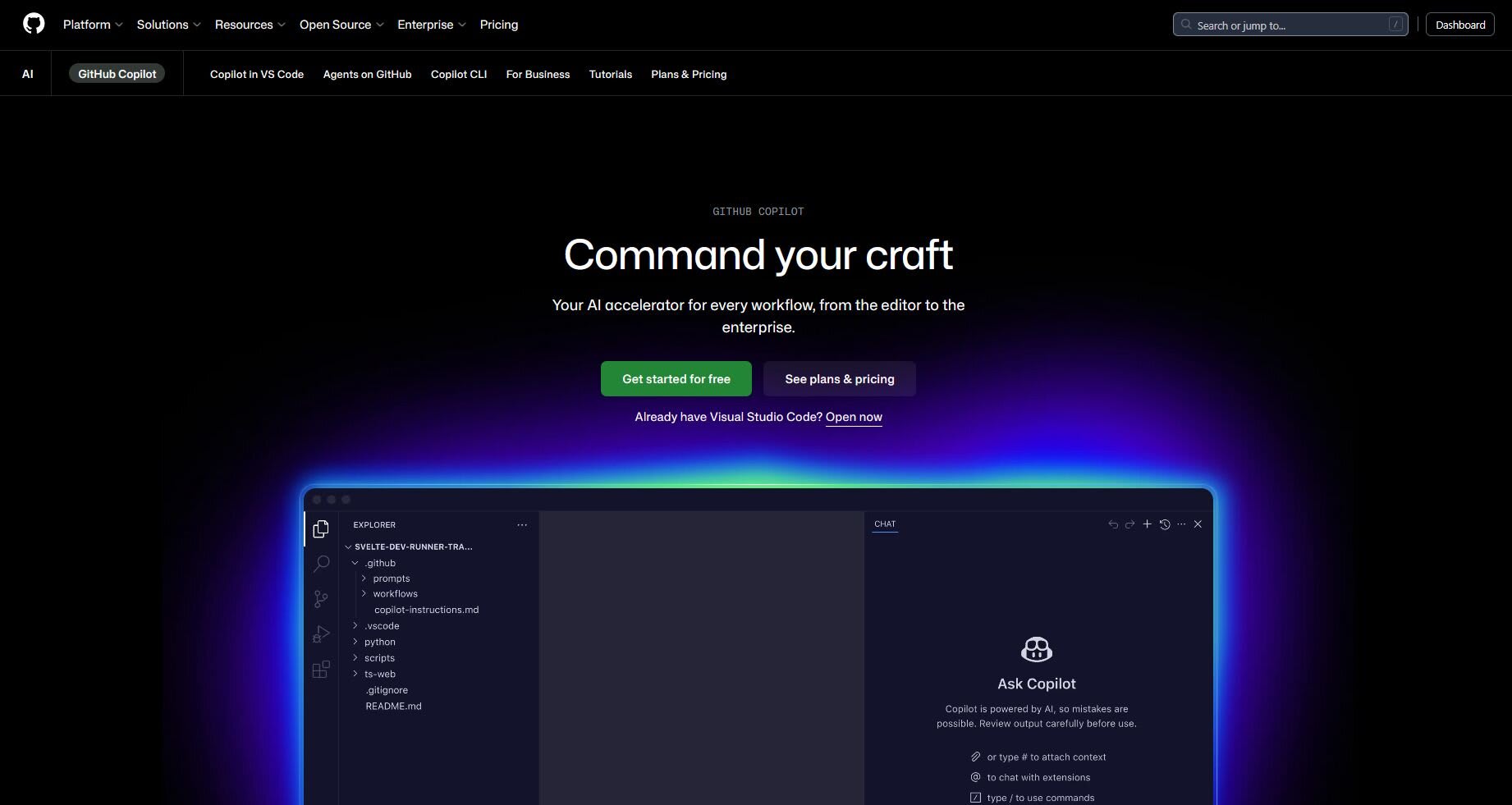Open the GitHub logo home link
1512x805 pixels.
[34, 24]
